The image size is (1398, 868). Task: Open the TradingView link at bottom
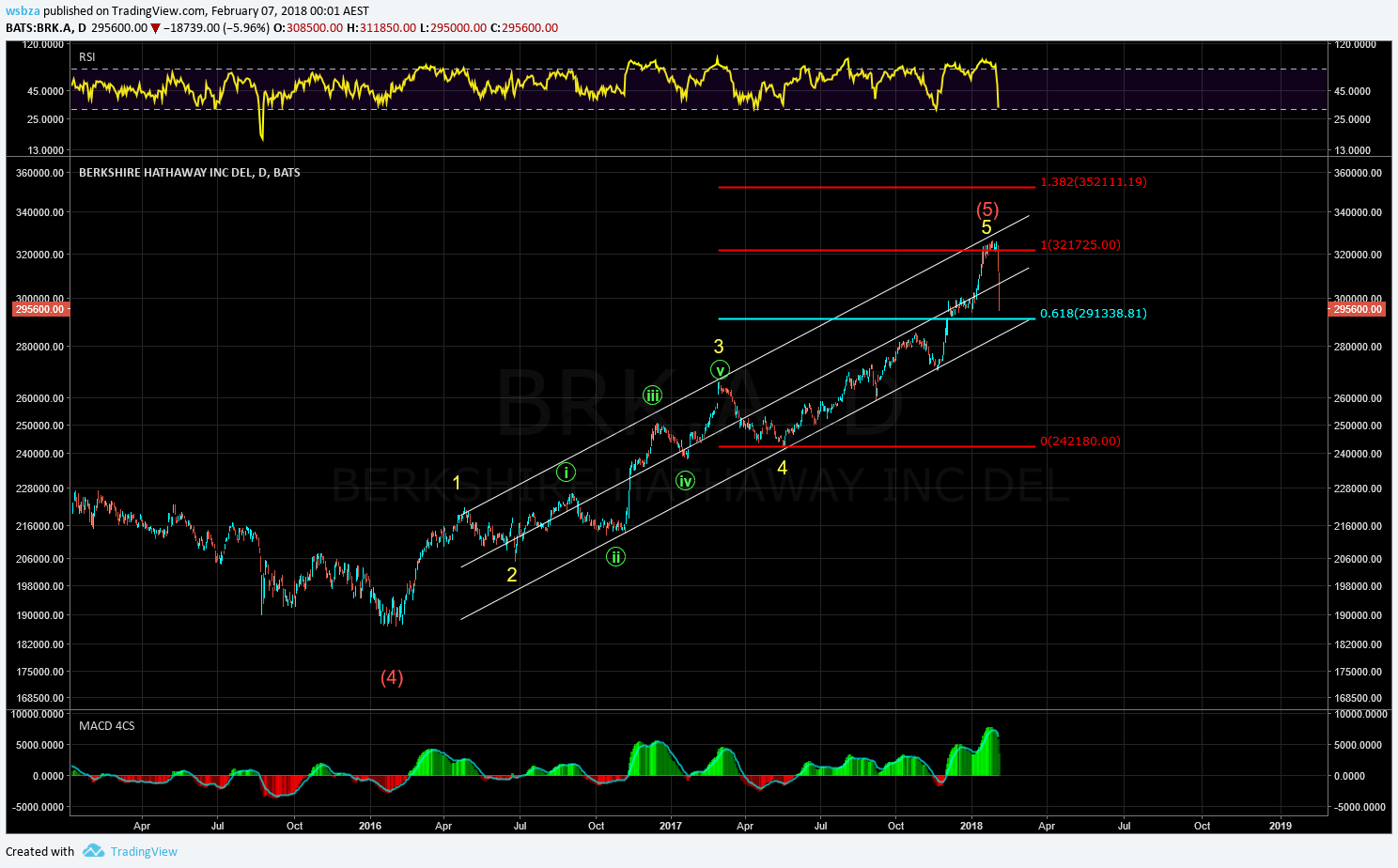(x=144, y=851)
